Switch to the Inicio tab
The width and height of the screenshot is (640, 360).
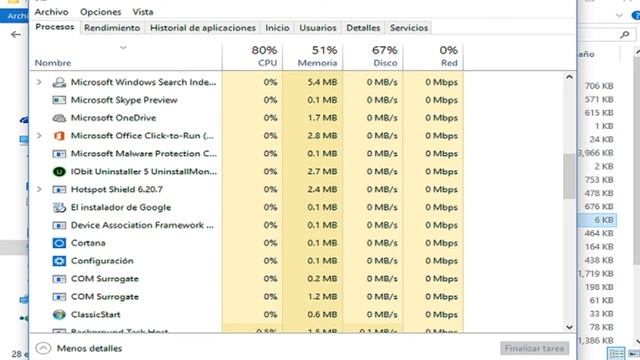277,28
